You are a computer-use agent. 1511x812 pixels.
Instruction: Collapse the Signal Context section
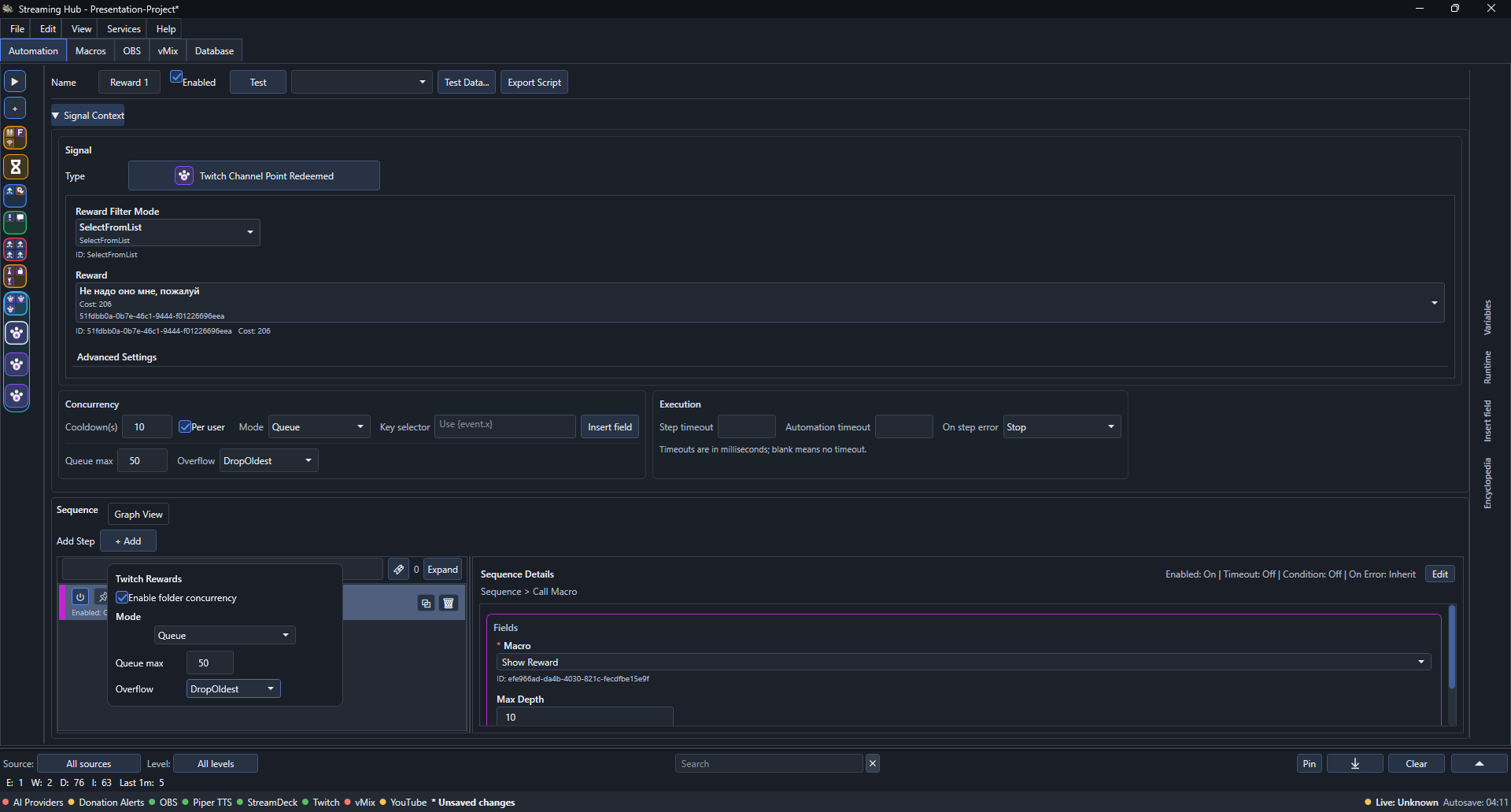(88, 115)
